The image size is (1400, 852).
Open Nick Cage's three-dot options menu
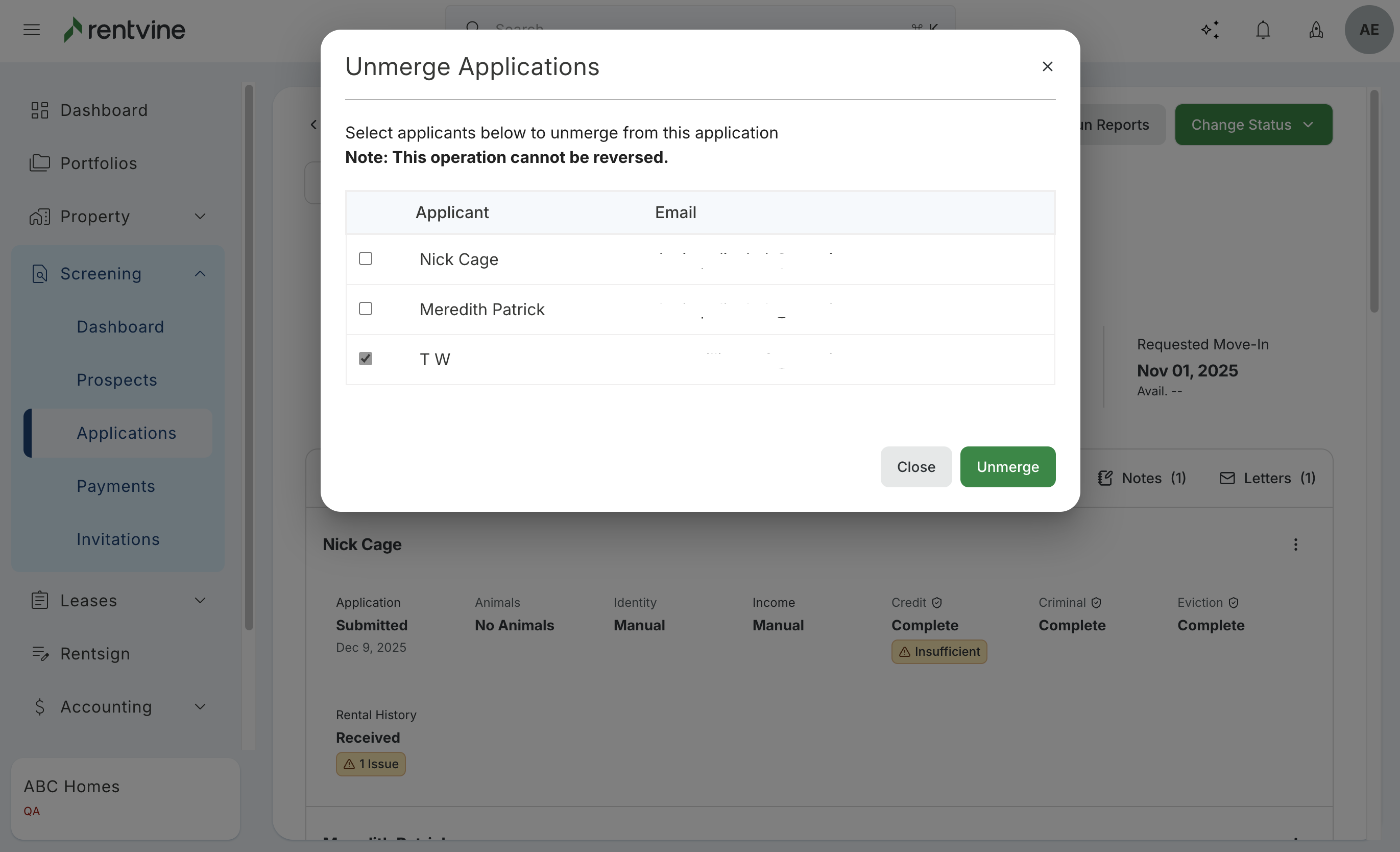click(1295, 545)
